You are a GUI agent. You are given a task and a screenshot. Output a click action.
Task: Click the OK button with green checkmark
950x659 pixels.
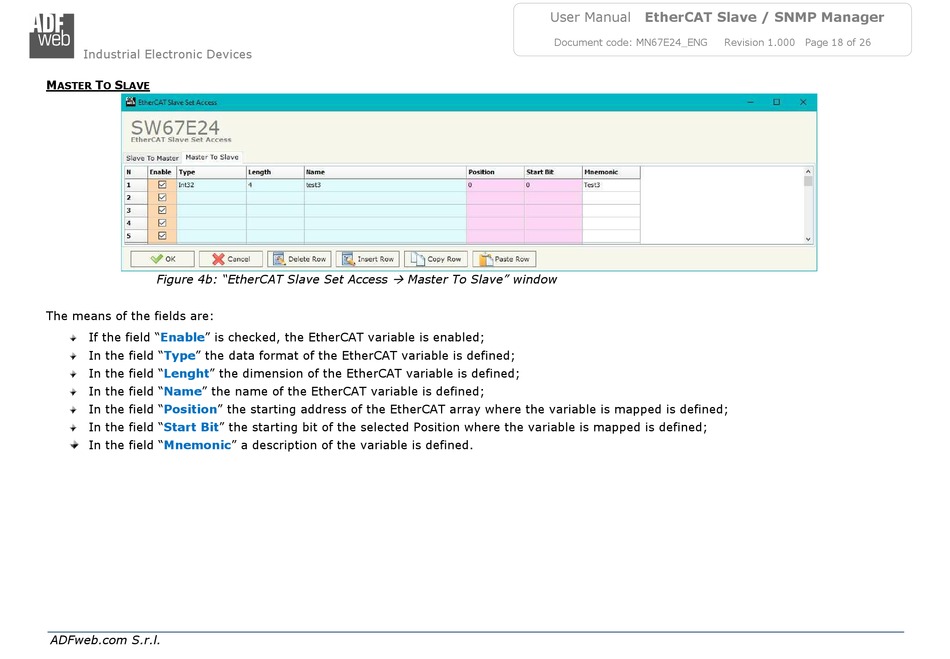[x=162, y=259]
